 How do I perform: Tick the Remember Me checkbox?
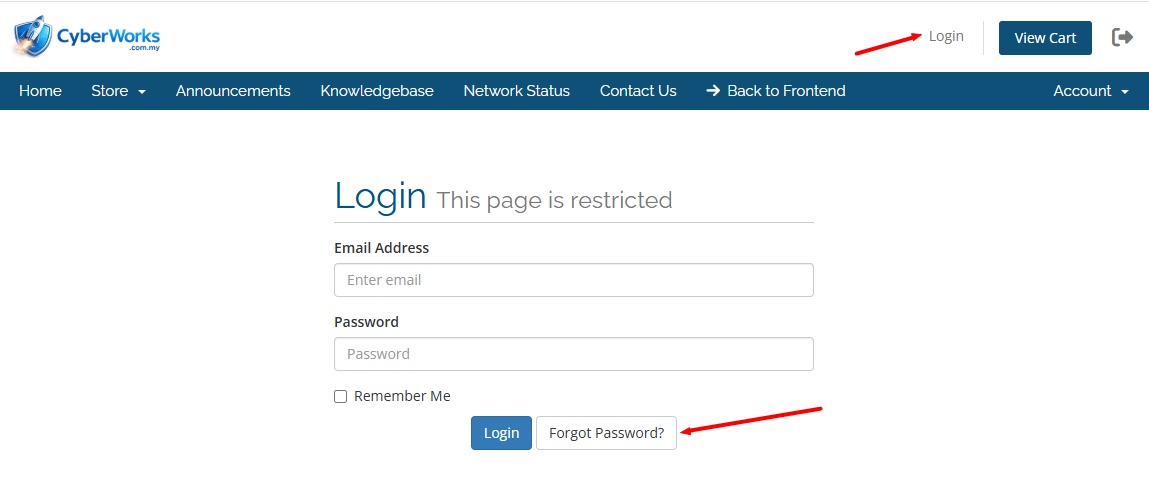340,396
